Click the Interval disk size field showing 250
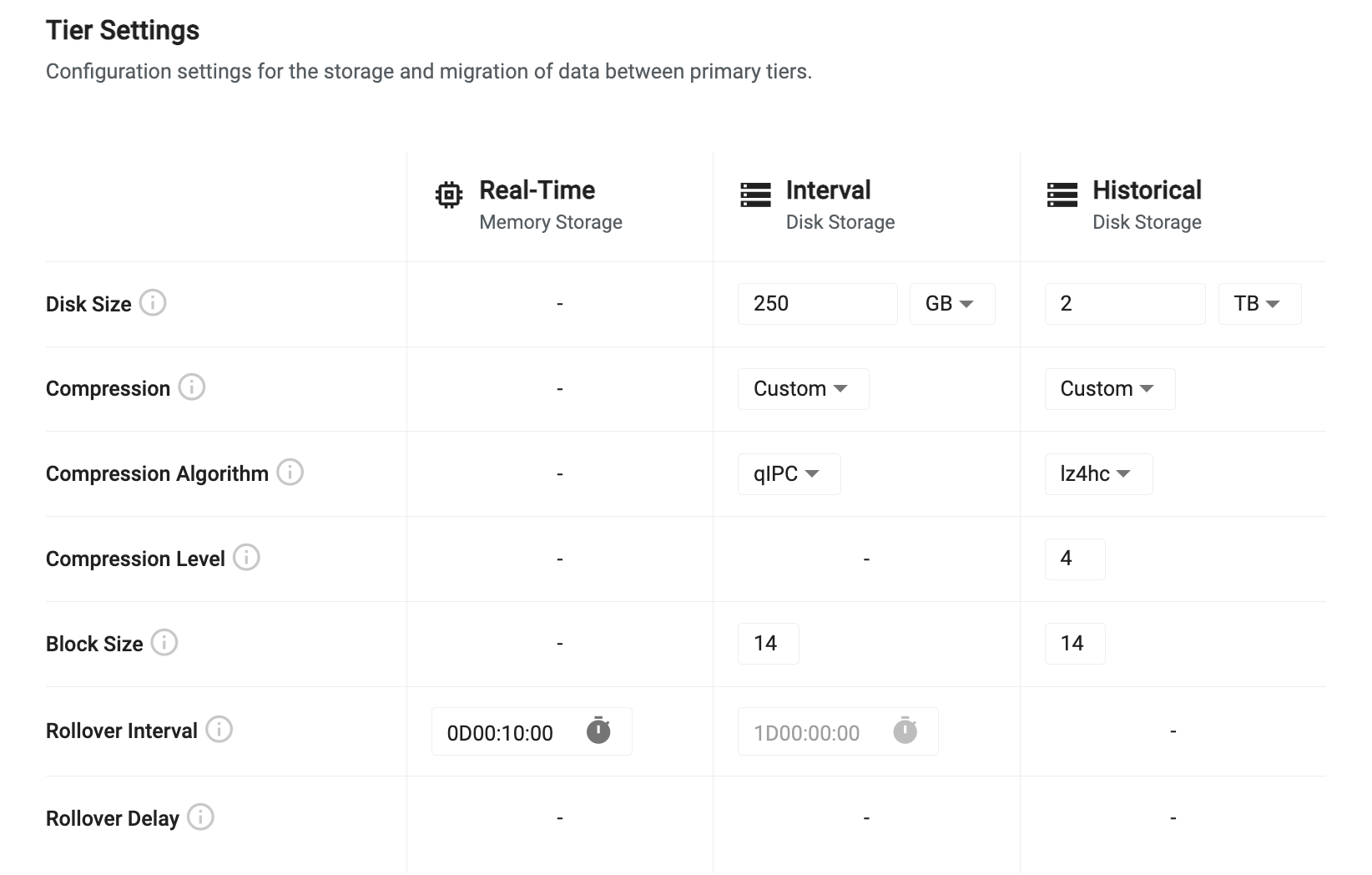The width and height of the screenshot is (1372, 875). point(816,304)
